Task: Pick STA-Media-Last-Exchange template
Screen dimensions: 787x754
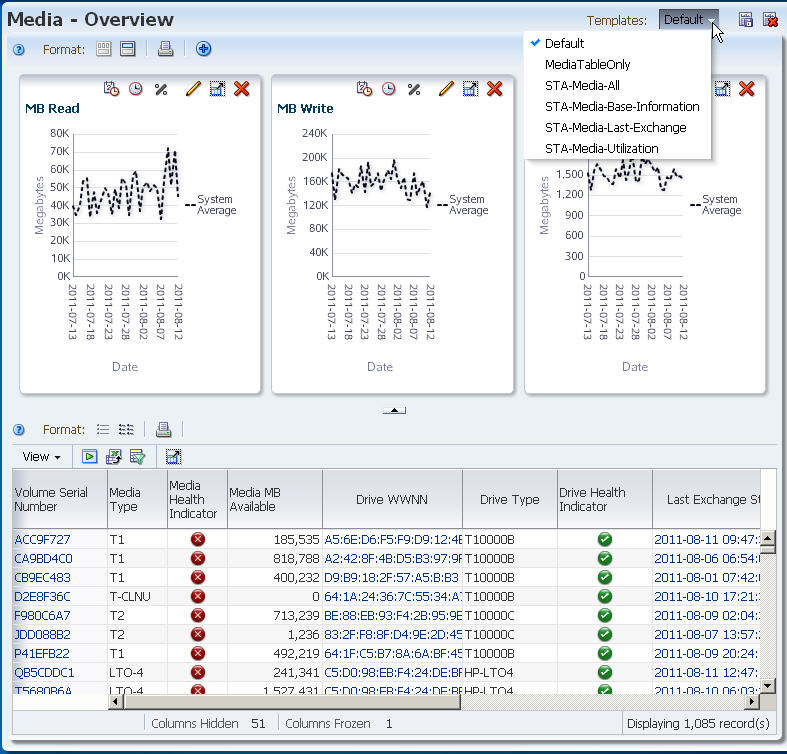Action: pos(615,128)
